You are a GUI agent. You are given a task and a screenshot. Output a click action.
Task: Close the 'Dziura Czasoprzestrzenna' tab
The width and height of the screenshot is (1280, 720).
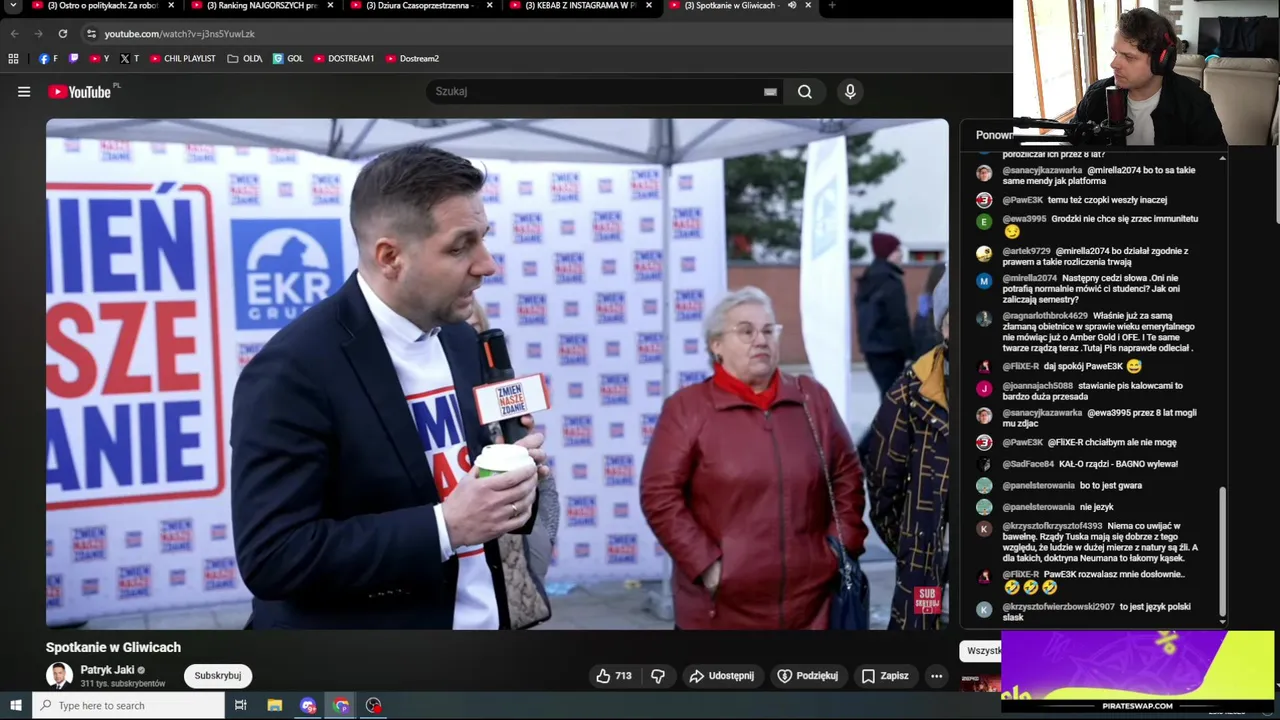(x=489, y=6)
